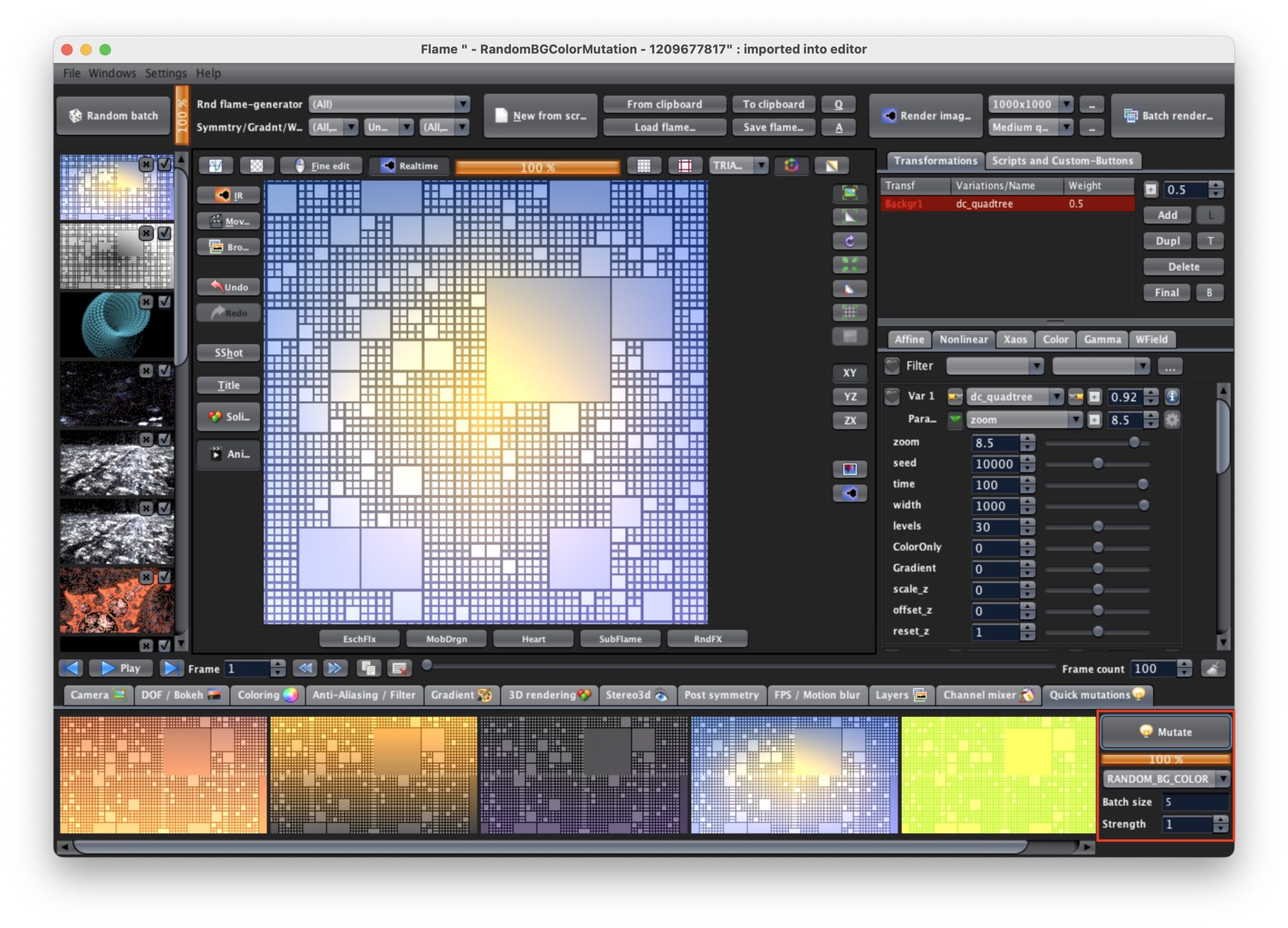Click the picture icon with green corner brackets

click(x=850, y=193)
